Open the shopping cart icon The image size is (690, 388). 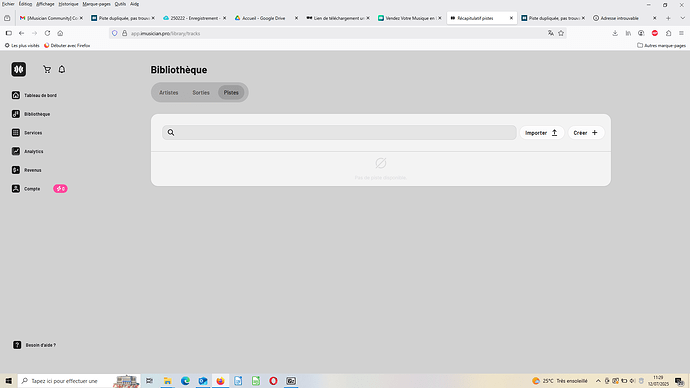tap(47, 70)
